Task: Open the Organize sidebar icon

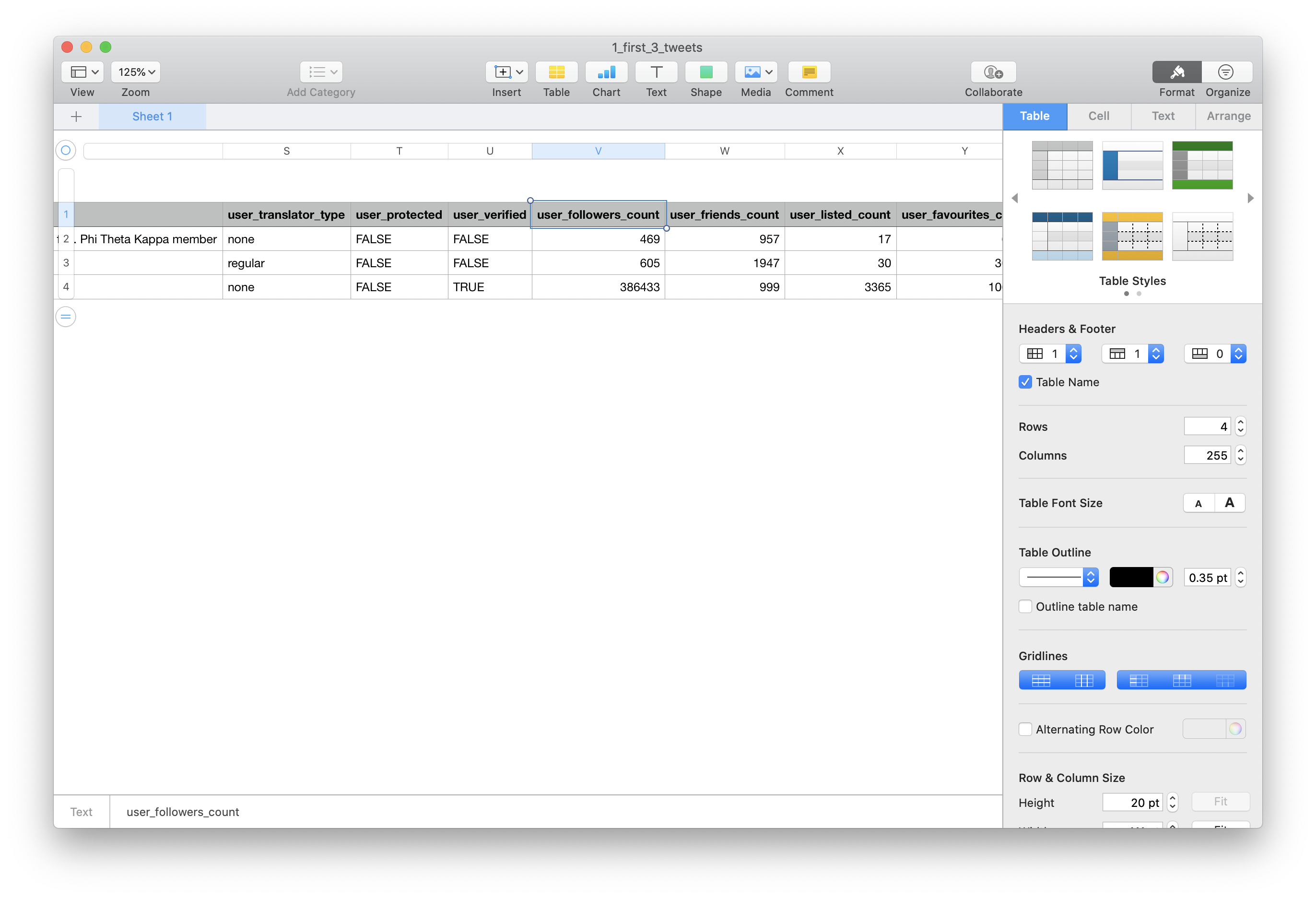Action: (1226, 72)
